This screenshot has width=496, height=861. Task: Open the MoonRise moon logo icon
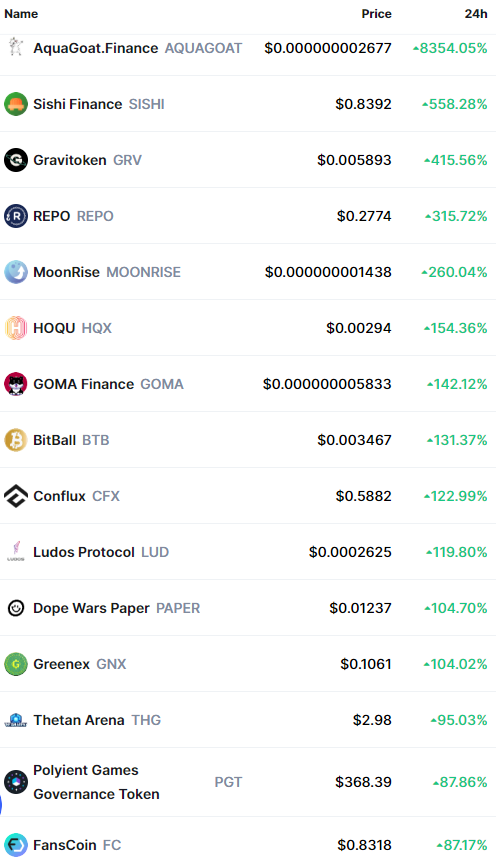click(x=15, y=272)
